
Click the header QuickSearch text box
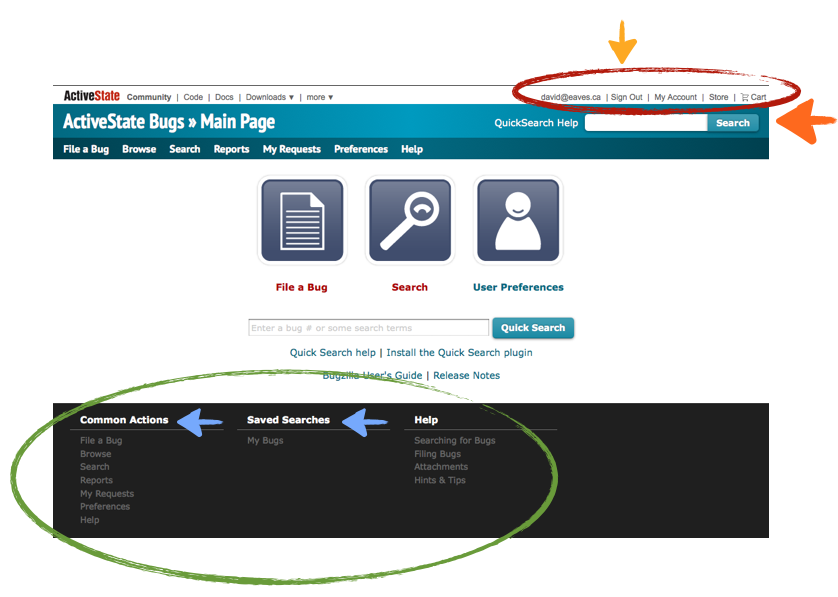click(646, 123)
